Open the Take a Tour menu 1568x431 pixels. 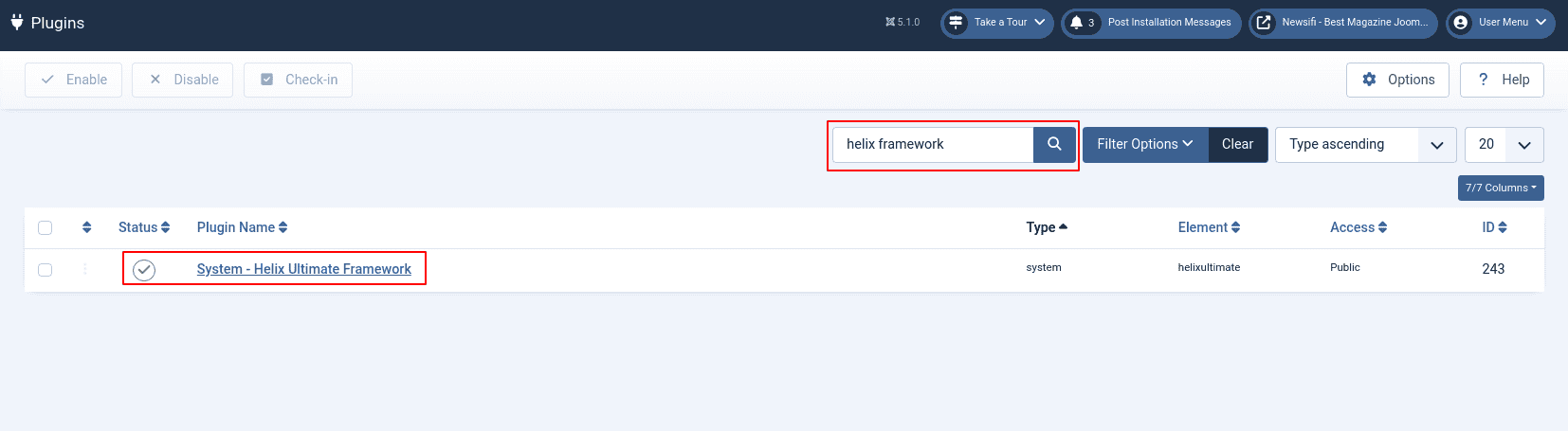pyautogui.click(x=998, y=23)
